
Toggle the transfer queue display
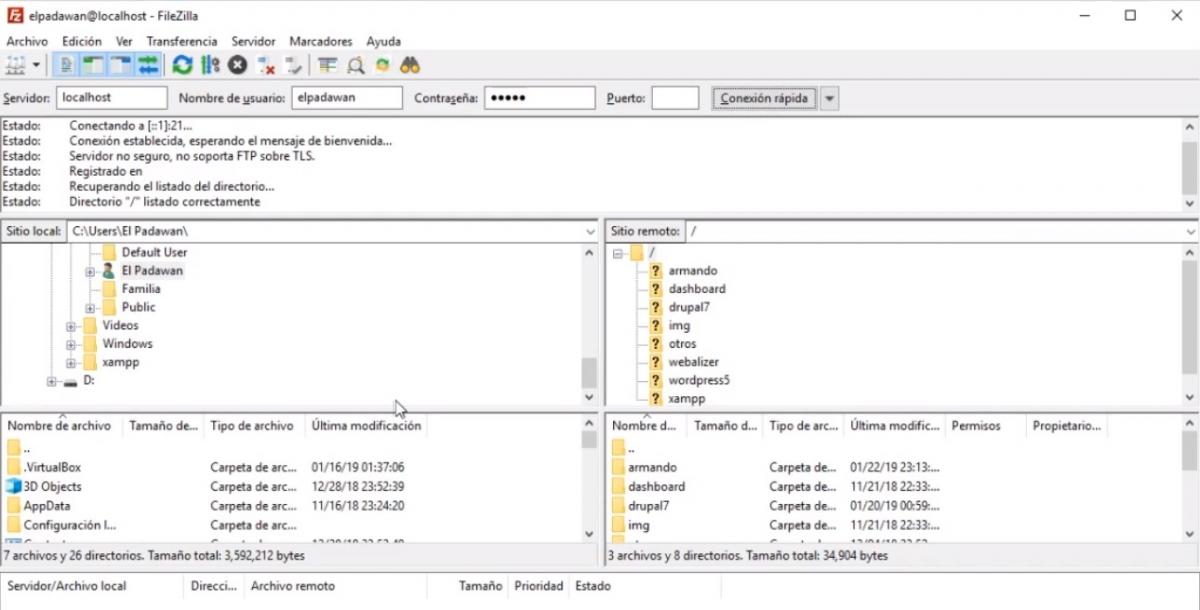[x=148, y=66]
